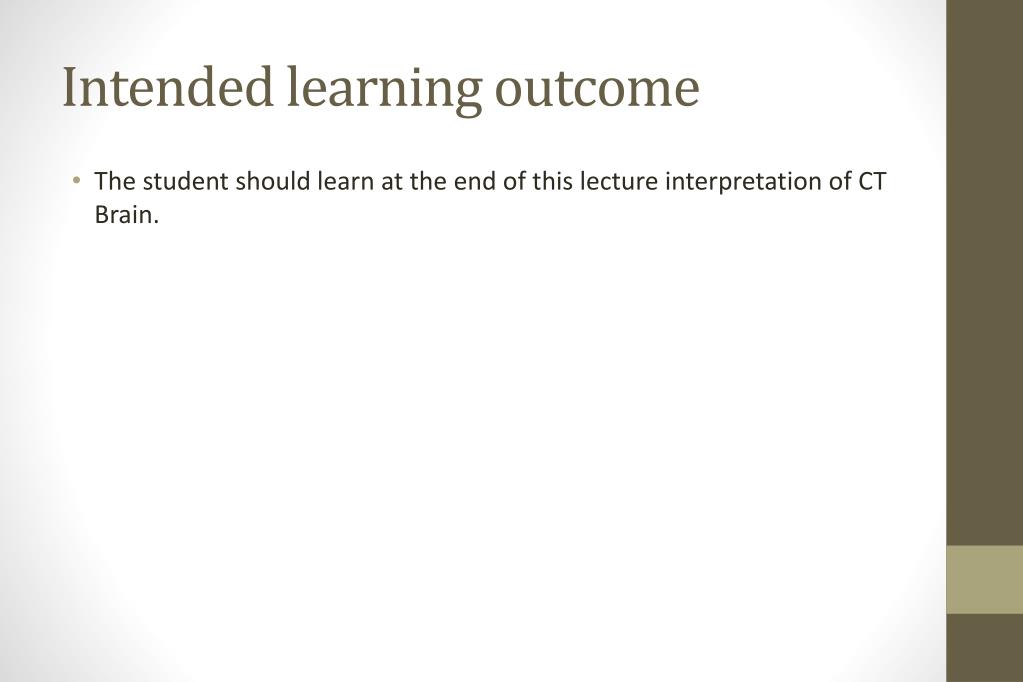Click the light tan accent block on the sidebar
1023x682 pixels.
tap(985, 580)
